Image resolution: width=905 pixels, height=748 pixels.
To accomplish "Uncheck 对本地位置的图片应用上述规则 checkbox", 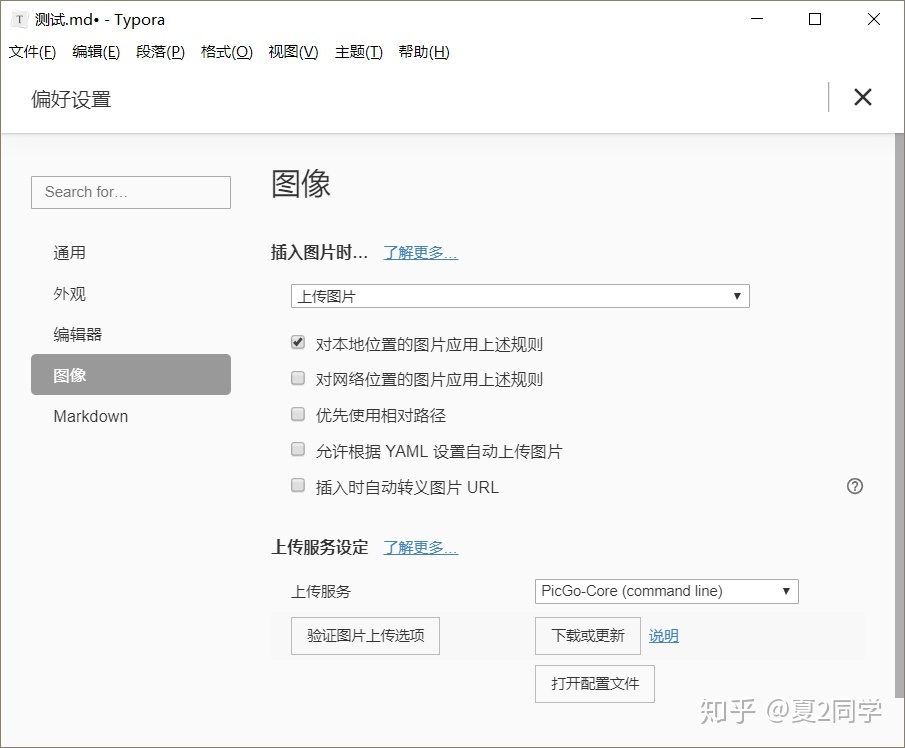I will click(298, 343).
